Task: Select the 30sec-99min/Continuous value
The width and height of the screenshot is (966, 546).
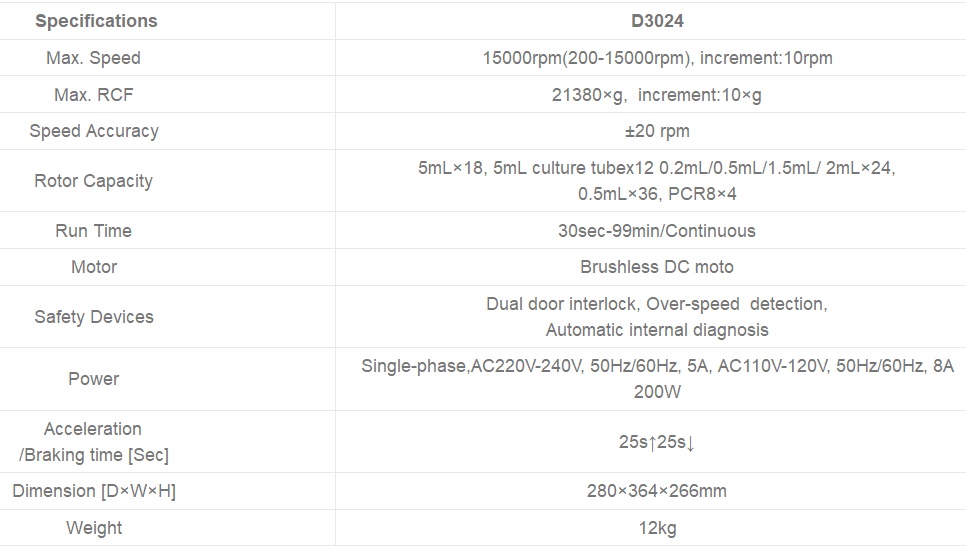Action: (657, 231)
